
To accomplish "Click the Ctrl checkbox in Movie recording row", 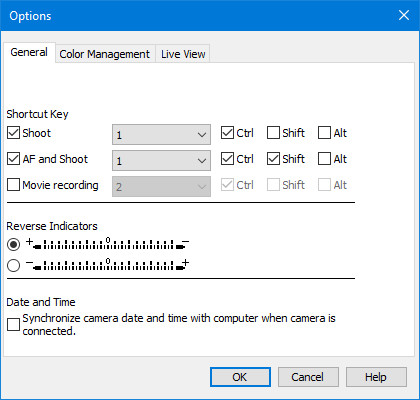I will point(227,184).
